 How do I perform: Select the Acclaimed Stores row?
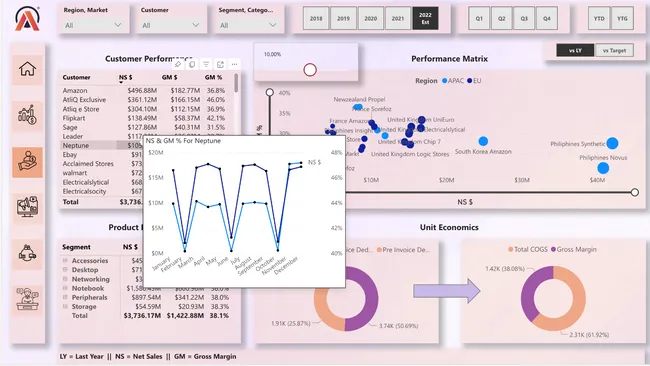point(102,164)
